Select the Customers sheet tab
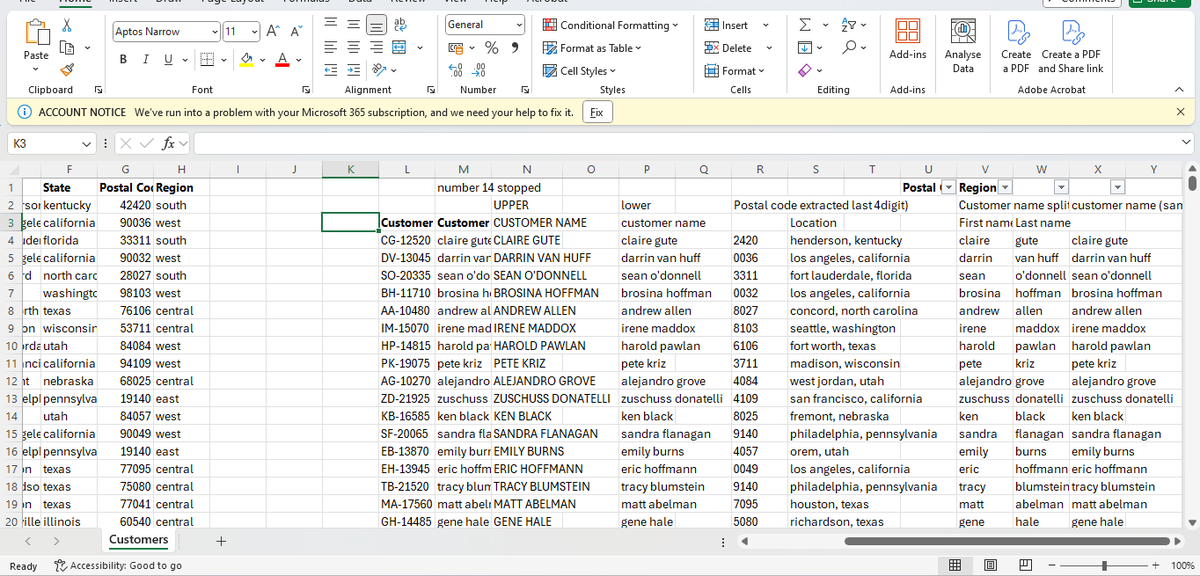1200x576 pixels. (138, 540)
